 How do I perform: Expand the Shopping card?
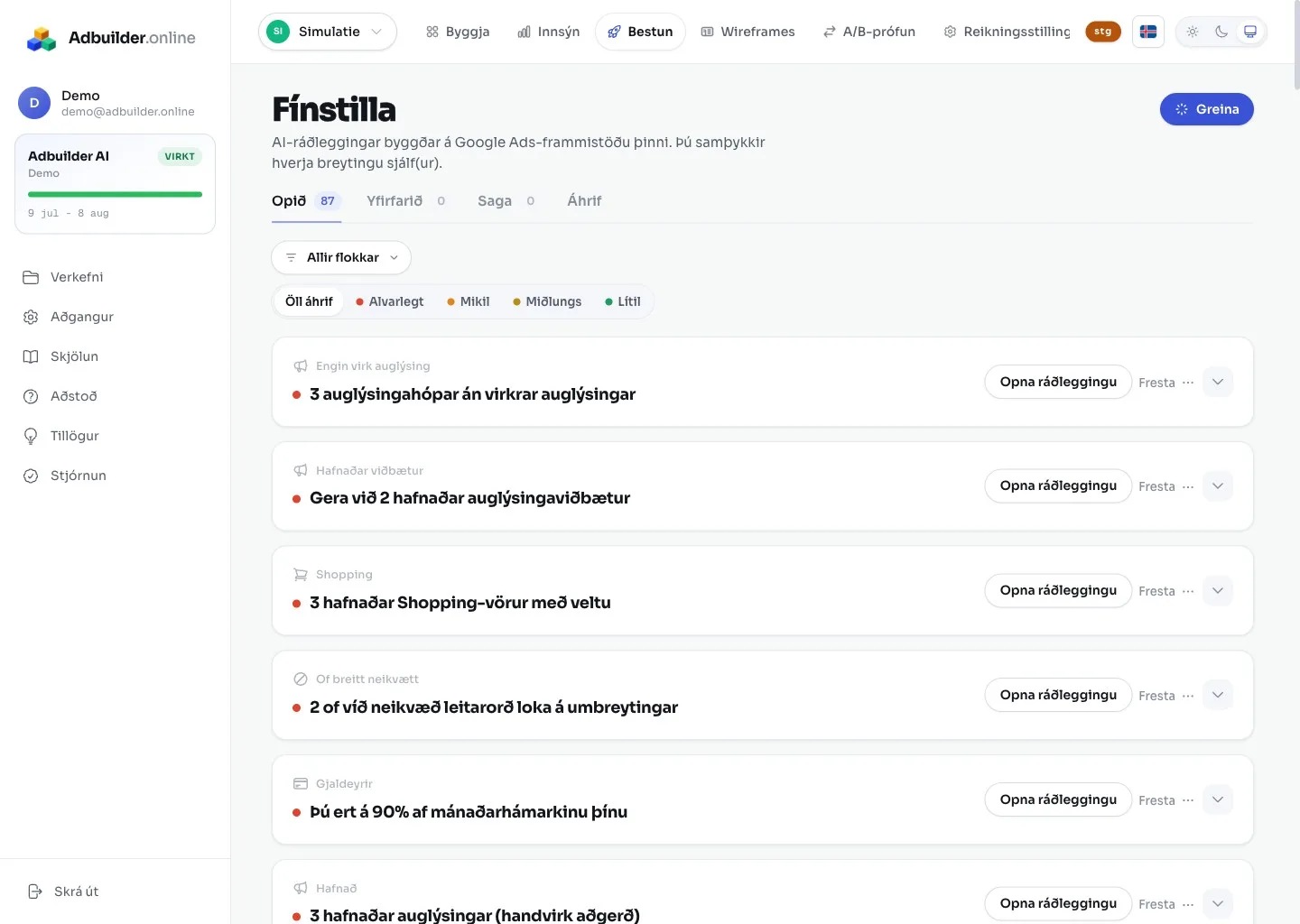click(1218, 590)
